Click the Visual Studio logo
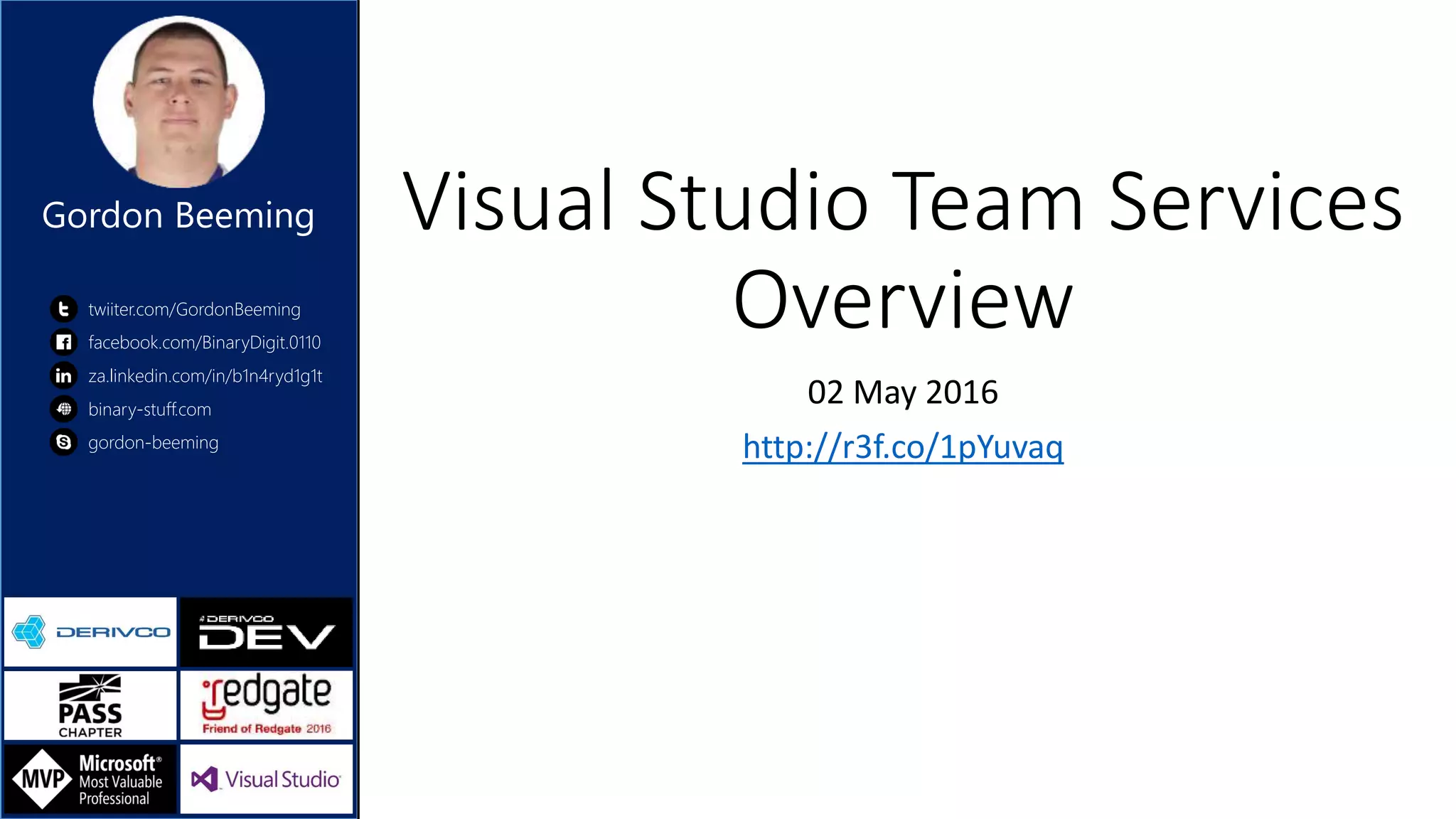The height and width of the screenshot is (819, 1456). (267, 779)
